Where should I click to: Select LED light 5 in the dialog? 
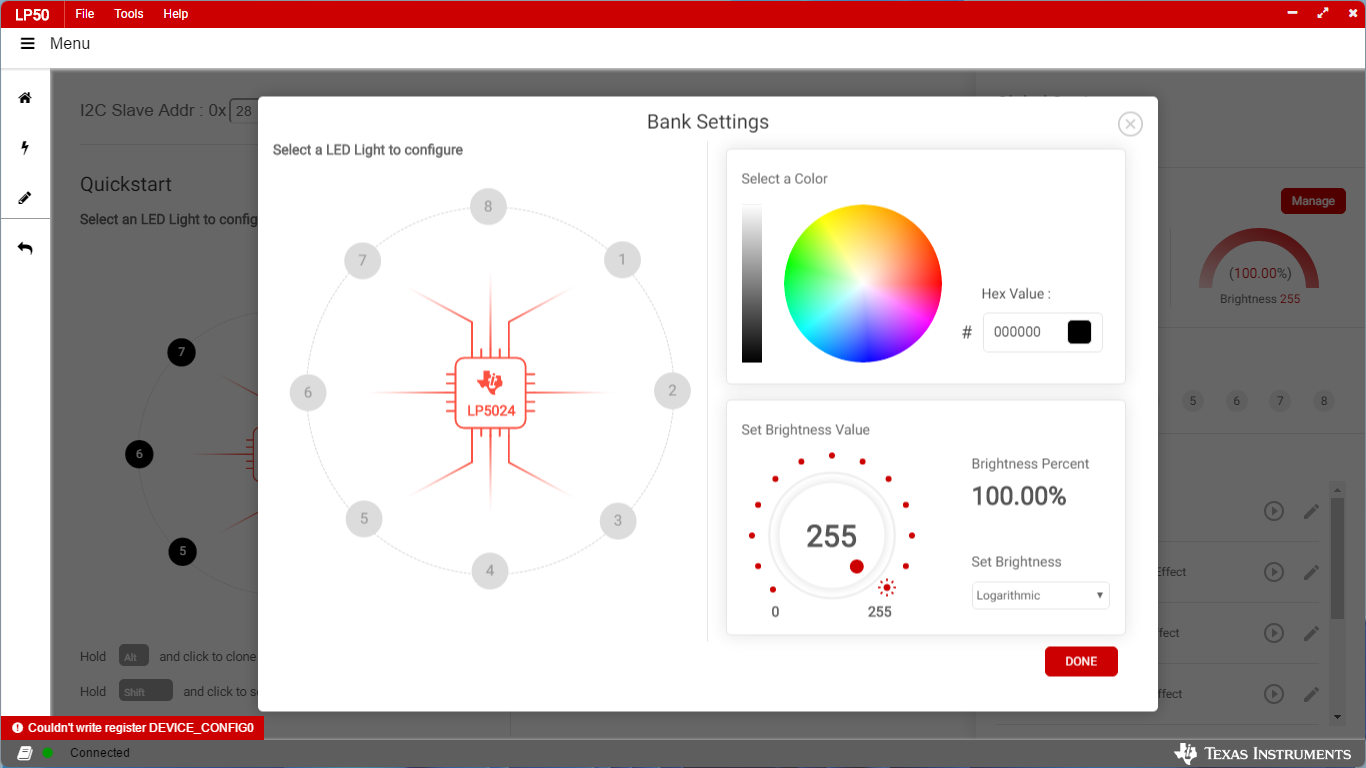tap(364, 519)
